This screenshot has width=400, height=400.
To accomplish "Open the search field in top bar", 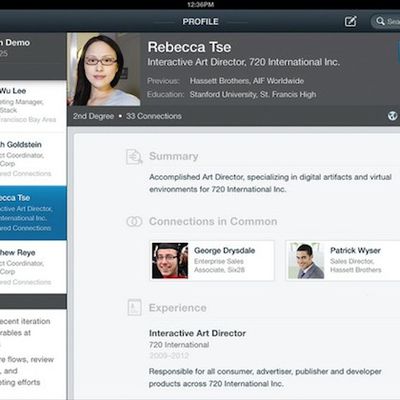I will click(x=385, y=22).
